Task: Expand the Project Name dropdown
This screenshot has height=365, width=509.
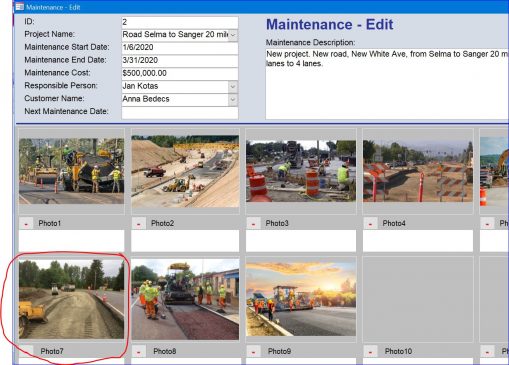Action: click(x=233, y=35)
